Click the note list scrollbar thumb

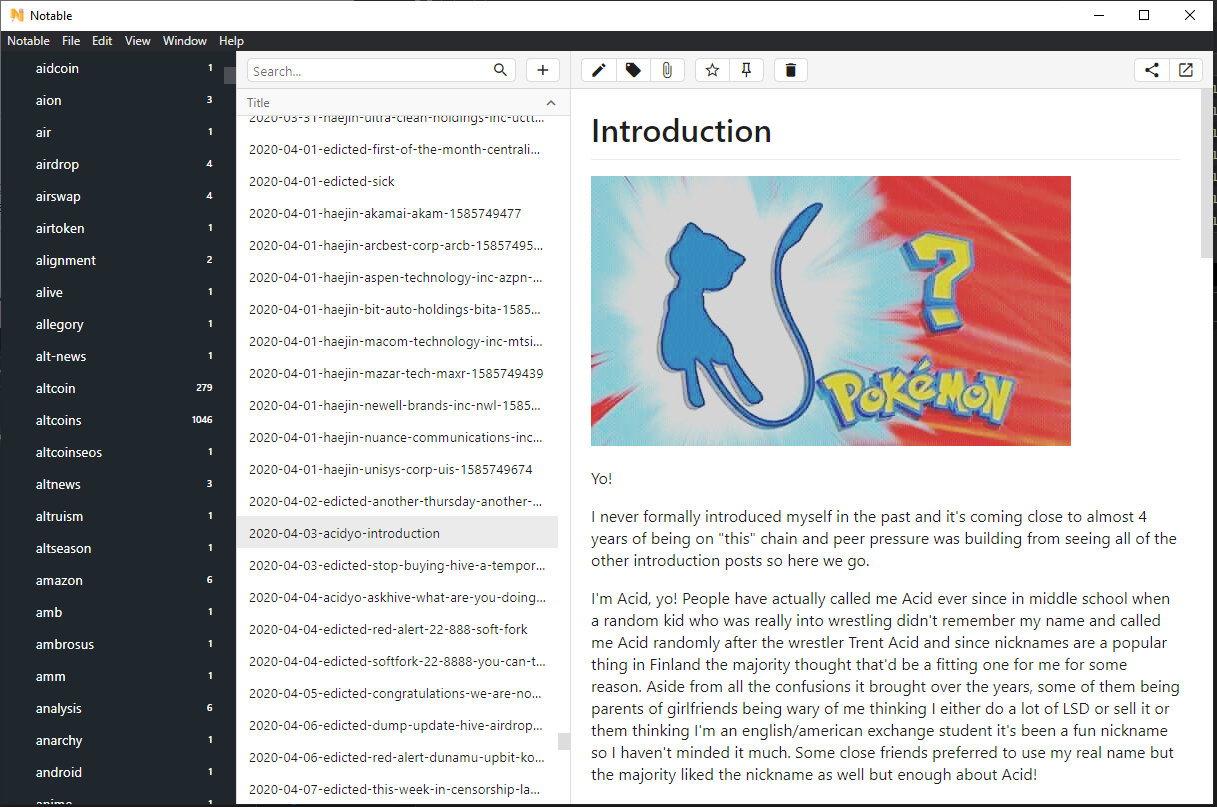click(564, 741)
